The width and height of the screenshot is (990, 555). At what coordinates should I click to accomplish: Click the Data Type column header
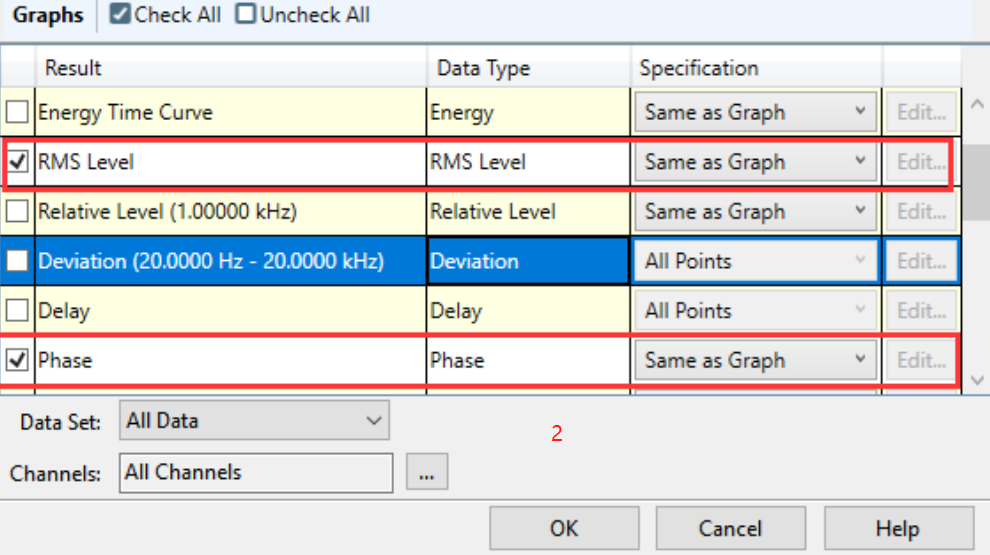(528, 67)
